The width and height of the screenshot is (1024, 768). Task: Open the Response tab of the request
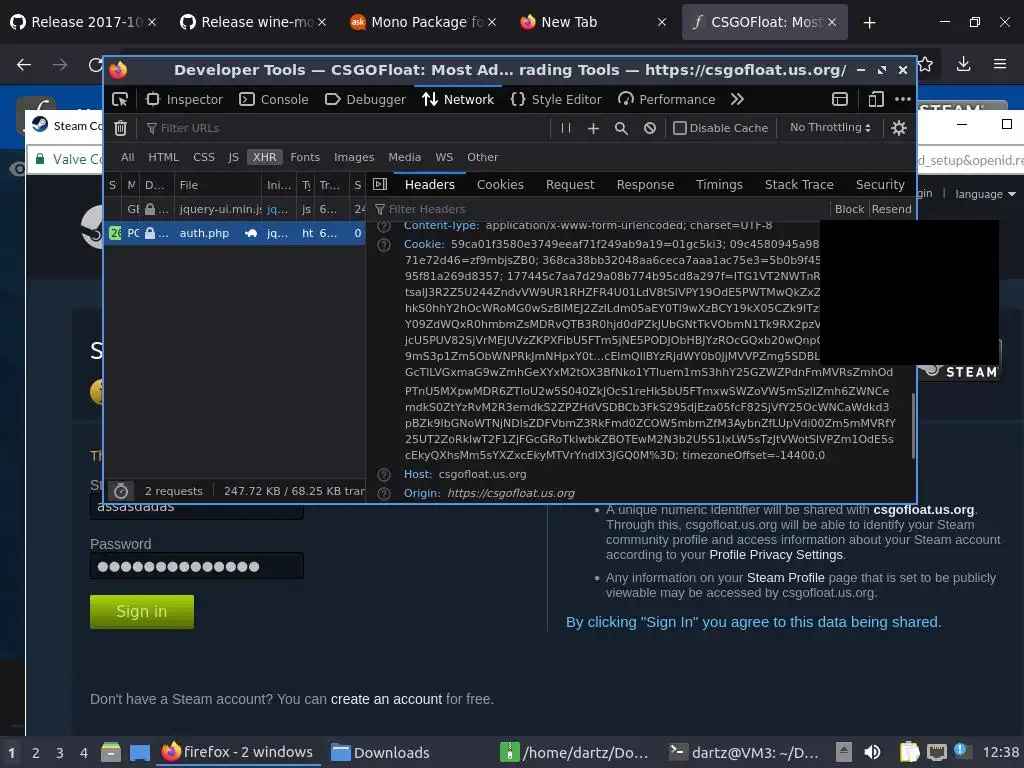tap(645, 185)
